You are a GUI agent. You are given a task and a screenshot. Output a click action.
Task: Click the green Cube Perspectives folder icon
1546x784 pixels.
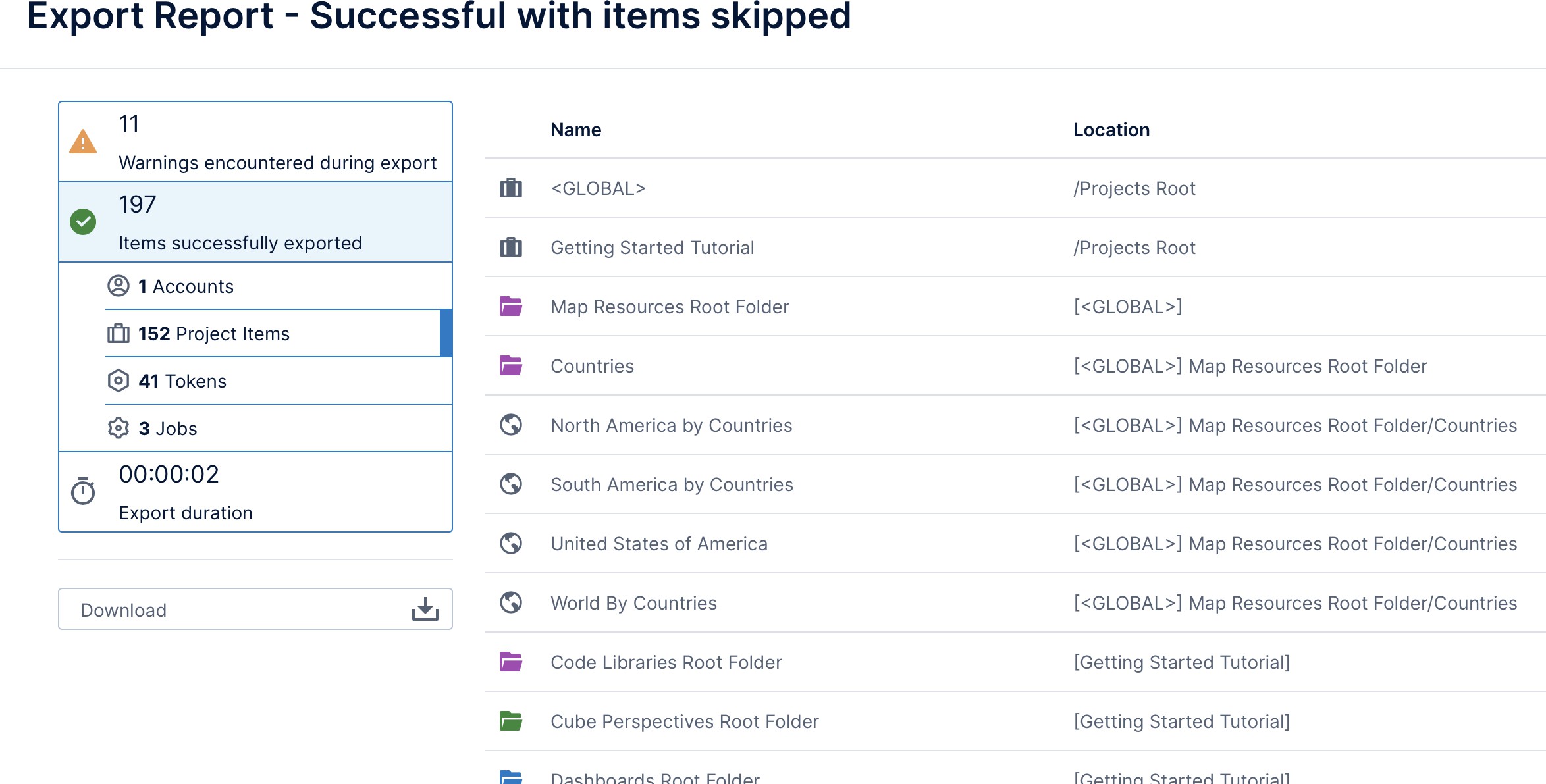pyautogui.click(x=511, y=721)
